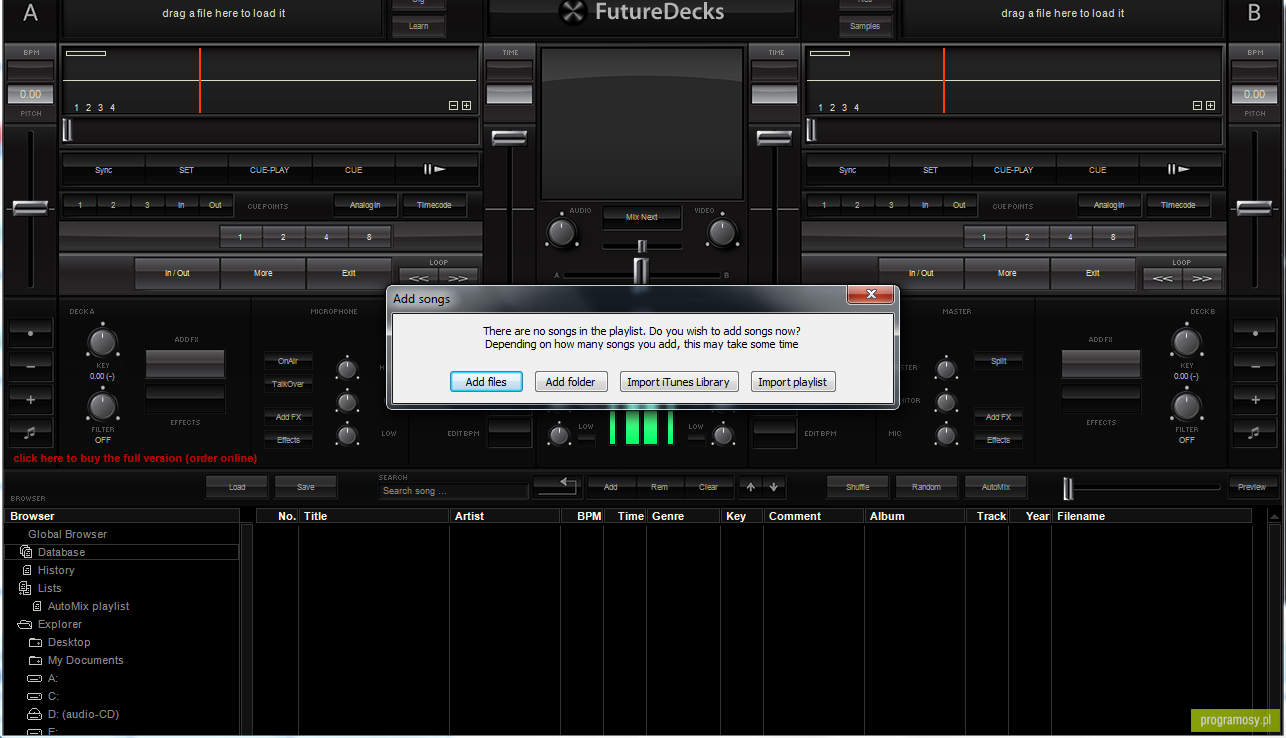Click the music note button right of Deck B
The width and height of the screenshot is (1286, 738).
click(1255, 433)
